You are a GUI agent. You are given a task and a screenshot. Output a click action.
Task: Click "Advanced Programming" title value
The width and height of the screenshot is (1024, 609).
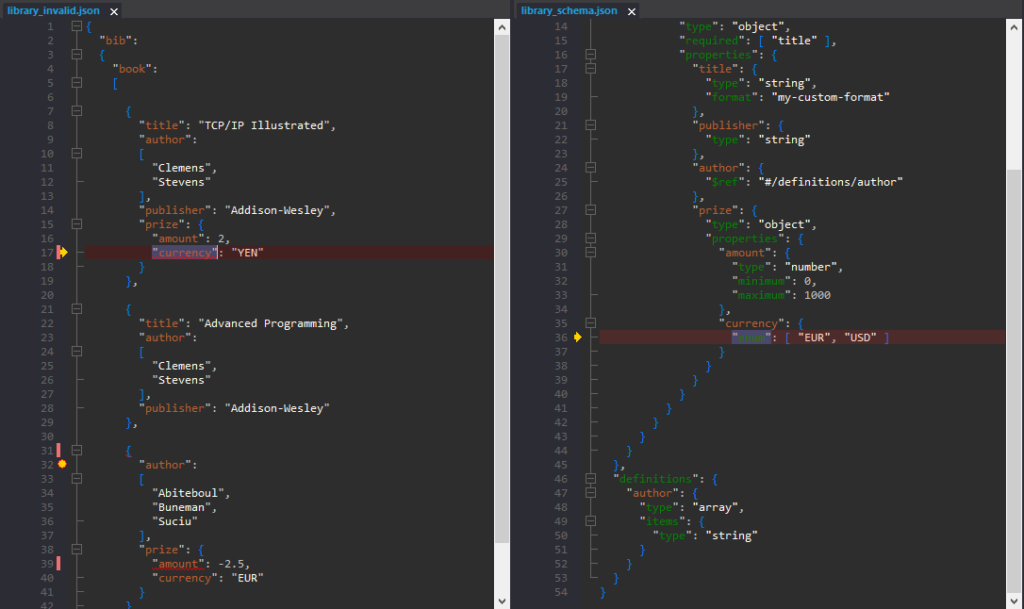270,323
